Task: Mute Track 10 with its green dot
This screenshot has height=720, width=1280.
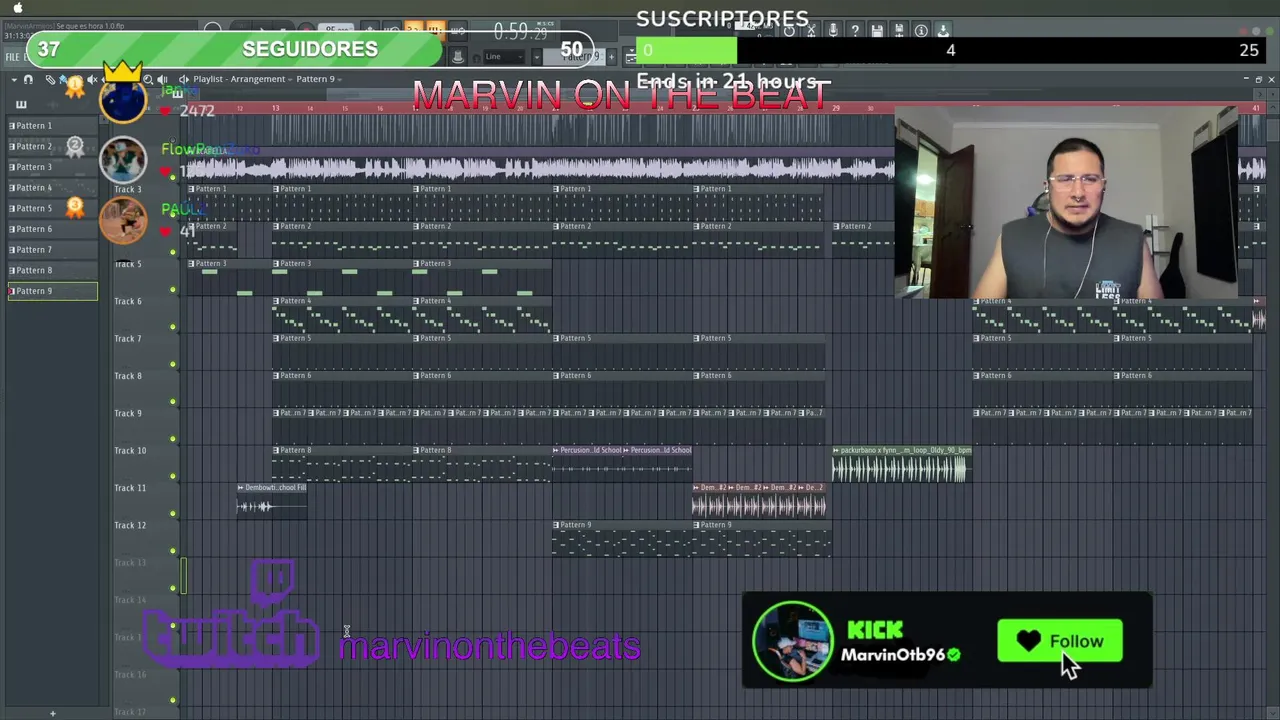Action: (x=172, y=477)
